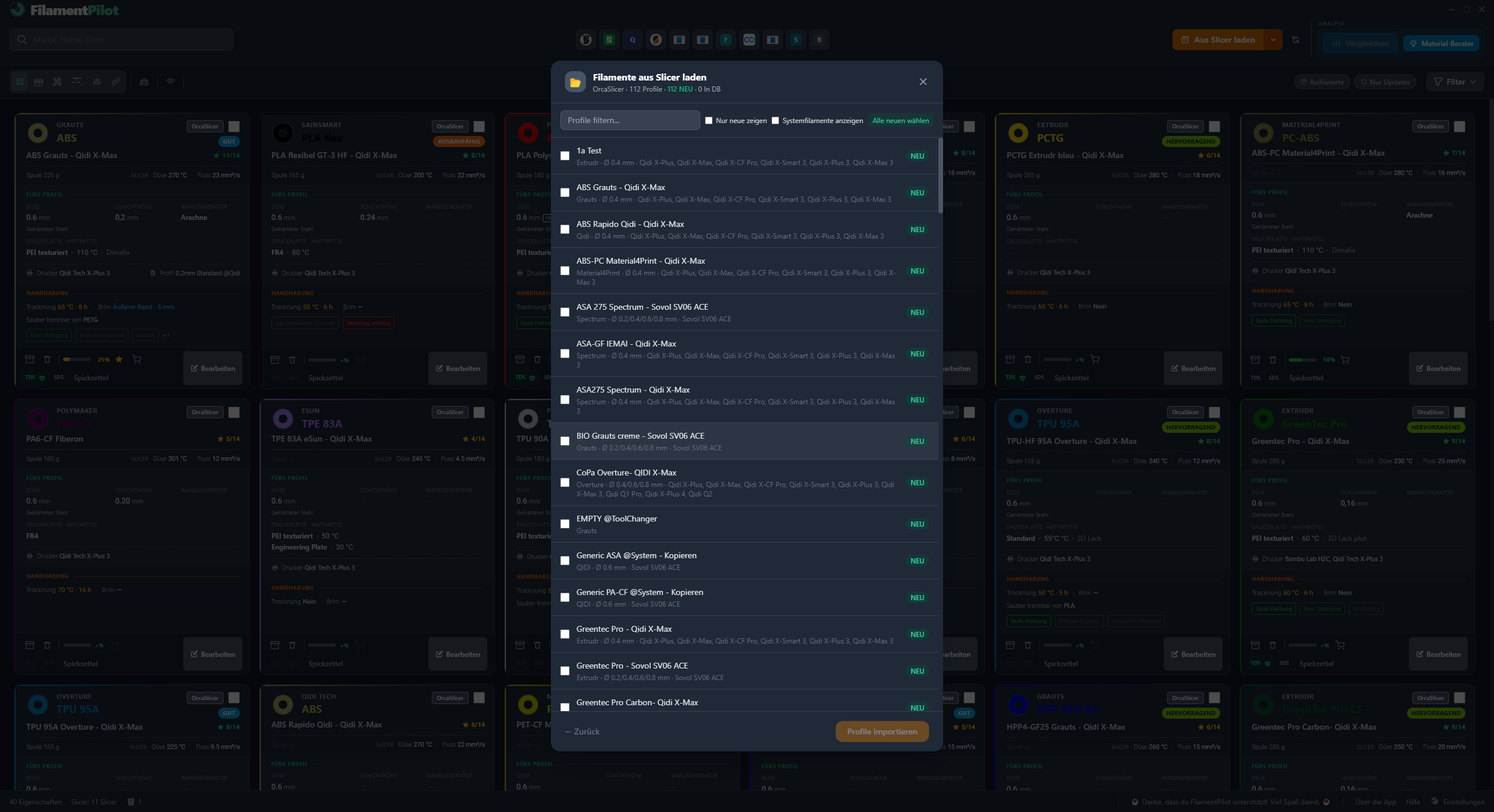Click the Profile filtern input field
The image size is (1494, 812).
(x=630, y=120)
